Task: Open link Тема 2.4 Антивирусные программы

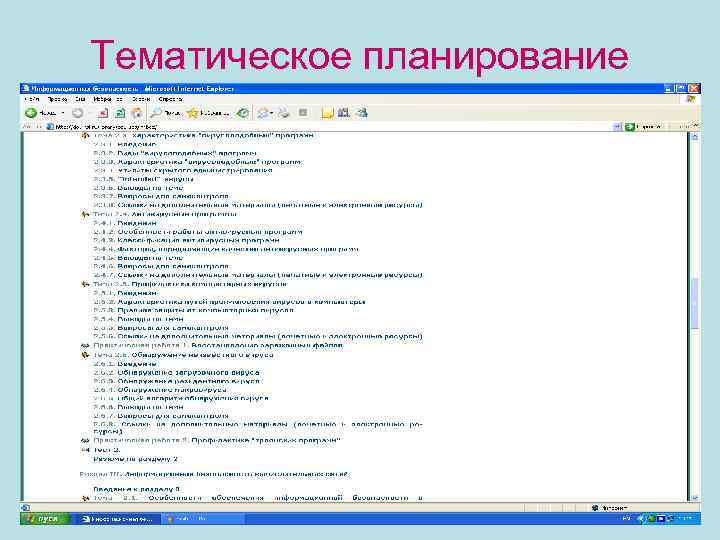Action: pos(165,214)
